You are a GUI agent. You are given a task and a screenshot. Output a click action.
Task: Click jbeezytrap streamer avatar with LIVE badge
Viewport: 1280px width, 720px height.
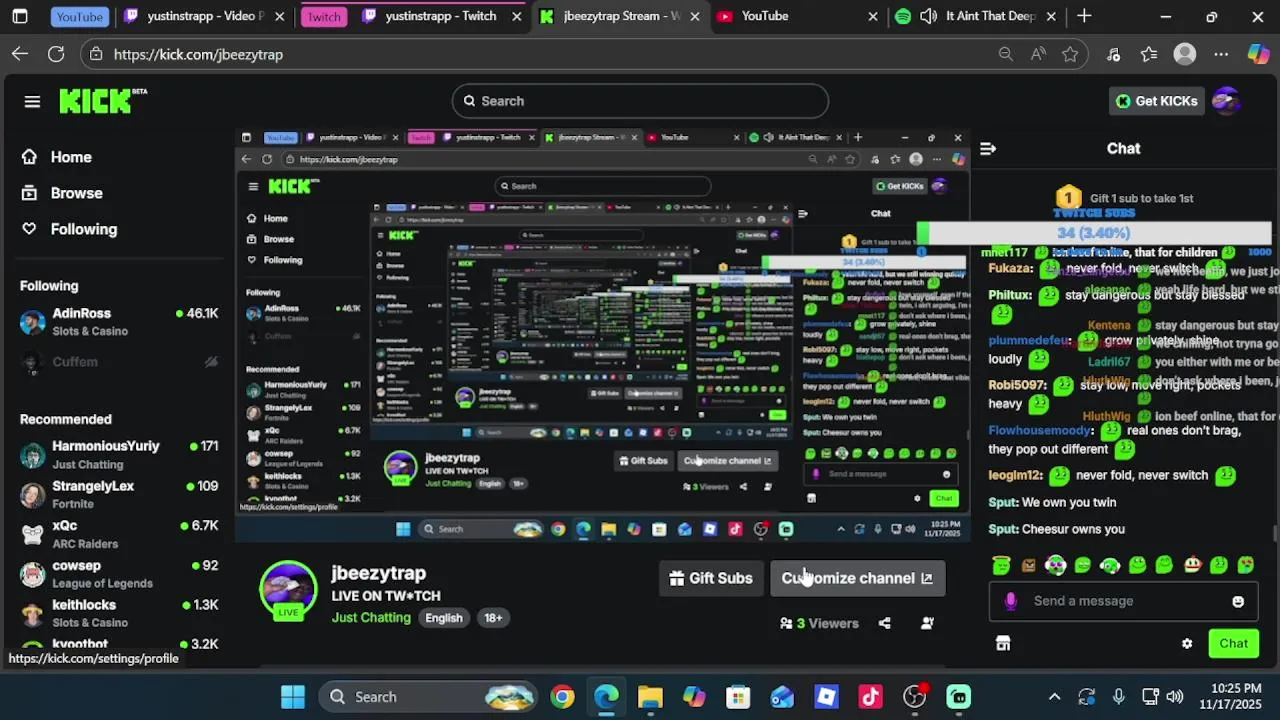pyautogui.click(x=288, y=590)
